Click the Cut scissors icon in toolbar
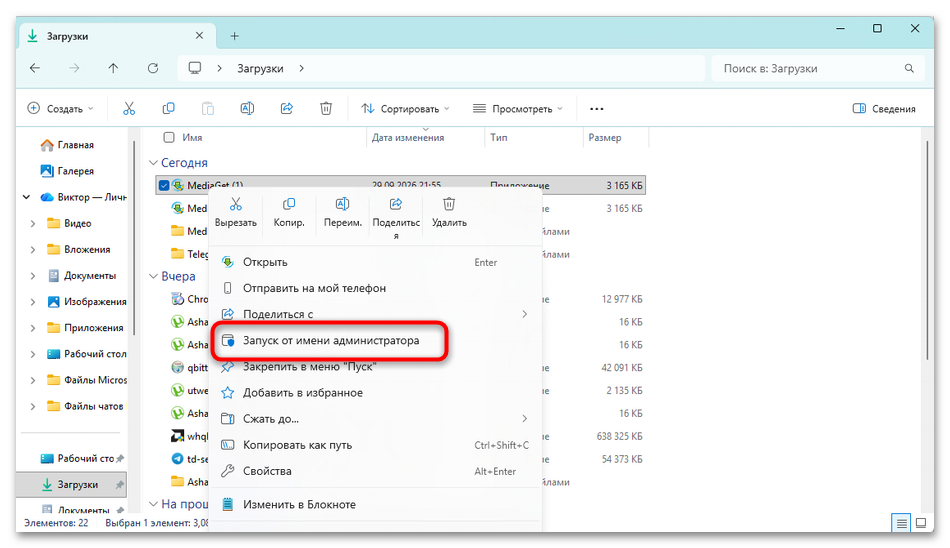This screenshot has height=548, width=950. point(129,109)
